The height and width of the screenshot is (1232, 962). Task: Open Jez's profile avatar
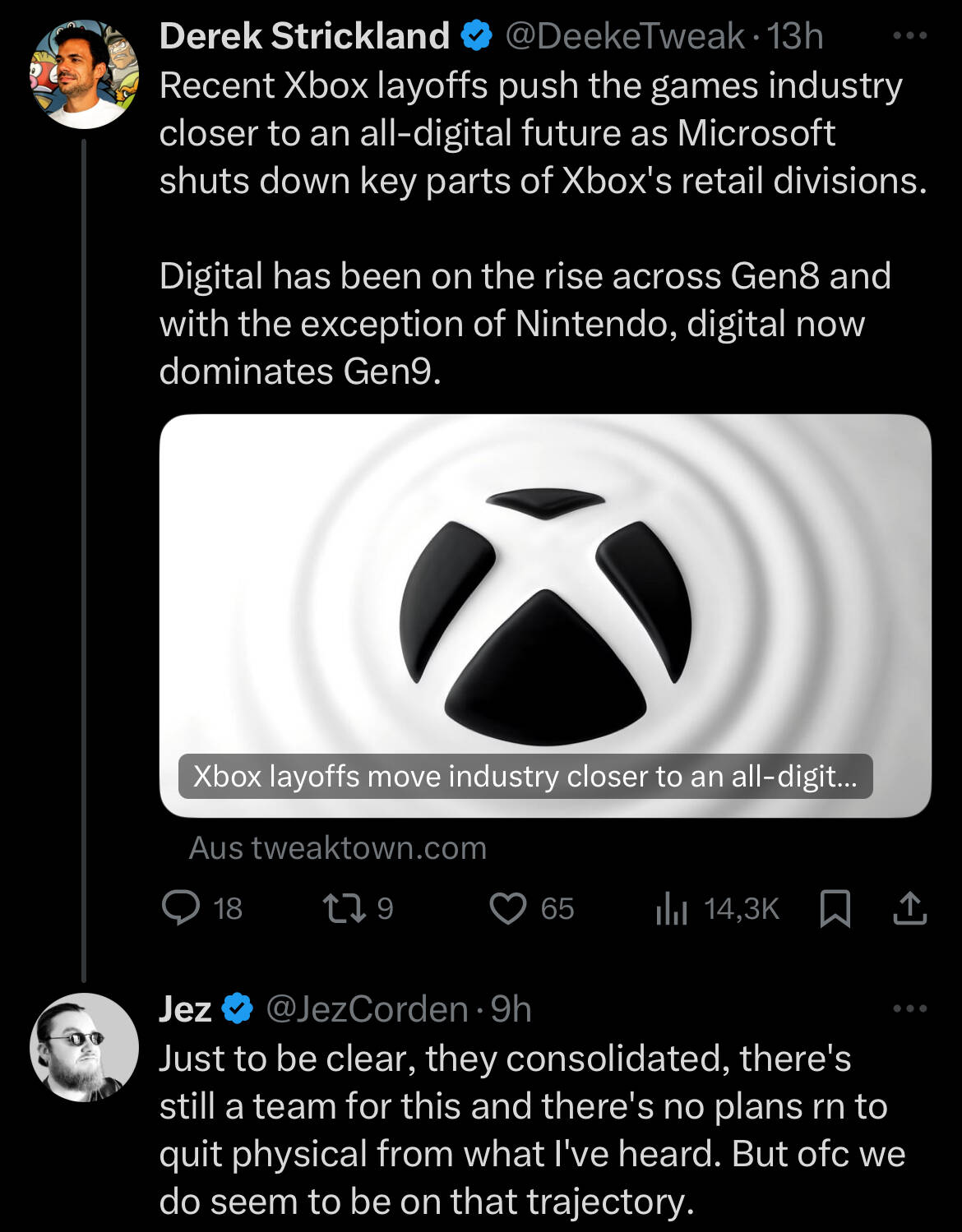(84, 1047)
